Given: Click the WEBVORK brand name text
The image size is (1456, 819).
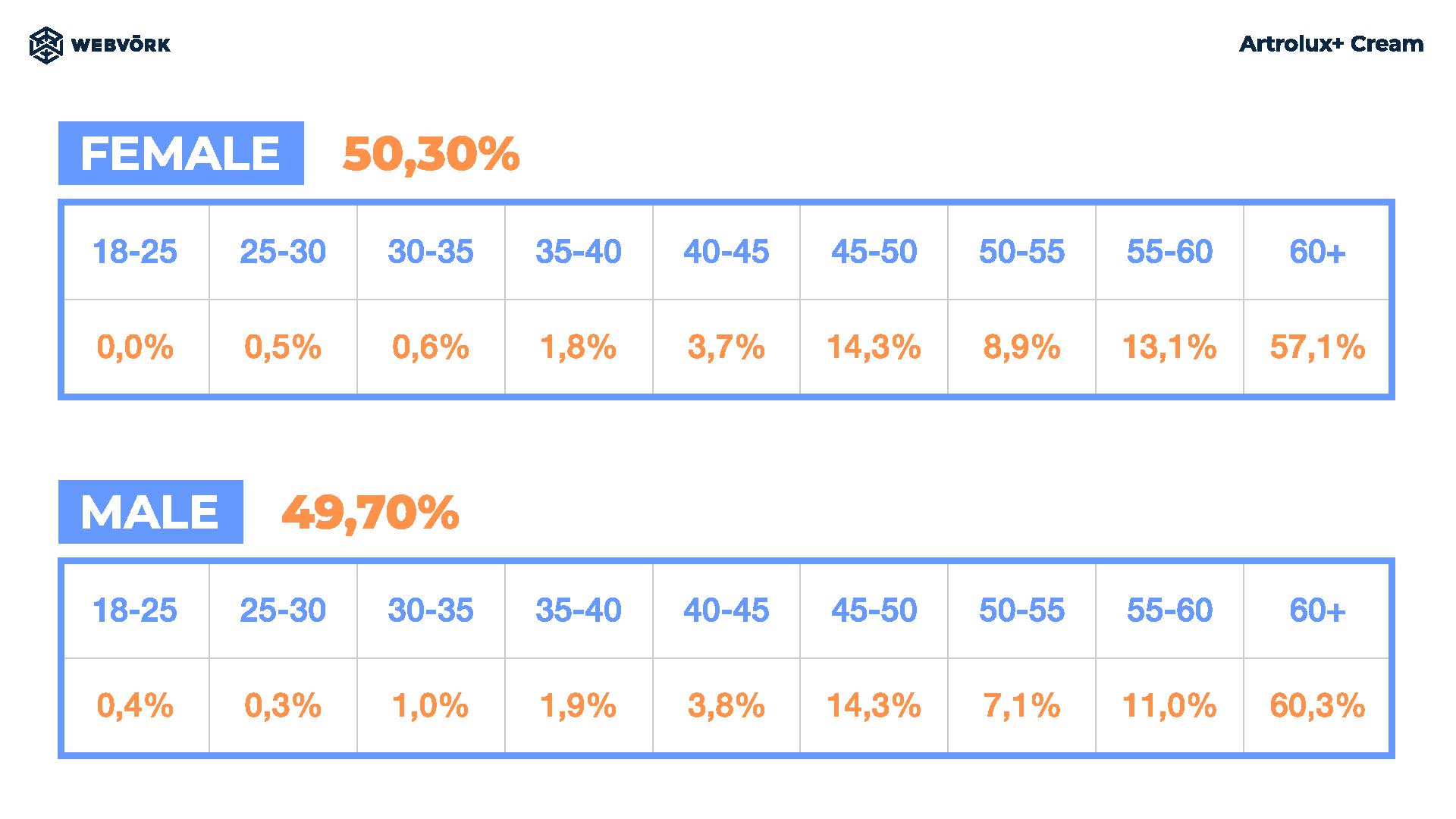Looking at the screenshot, I should (121, 45).
